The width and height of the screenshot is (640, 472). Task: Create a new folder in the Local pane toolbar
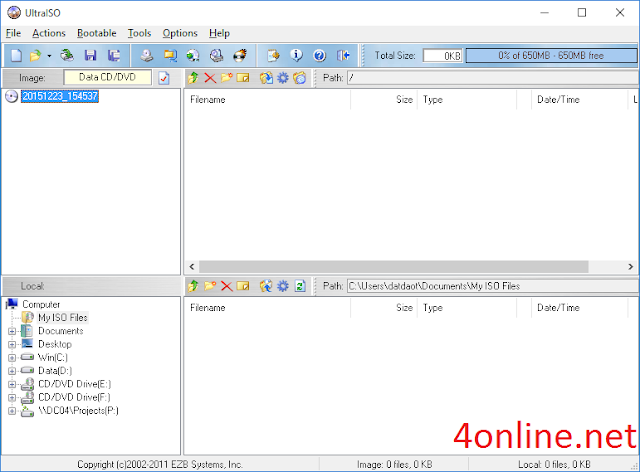click(x=210, y=286)
